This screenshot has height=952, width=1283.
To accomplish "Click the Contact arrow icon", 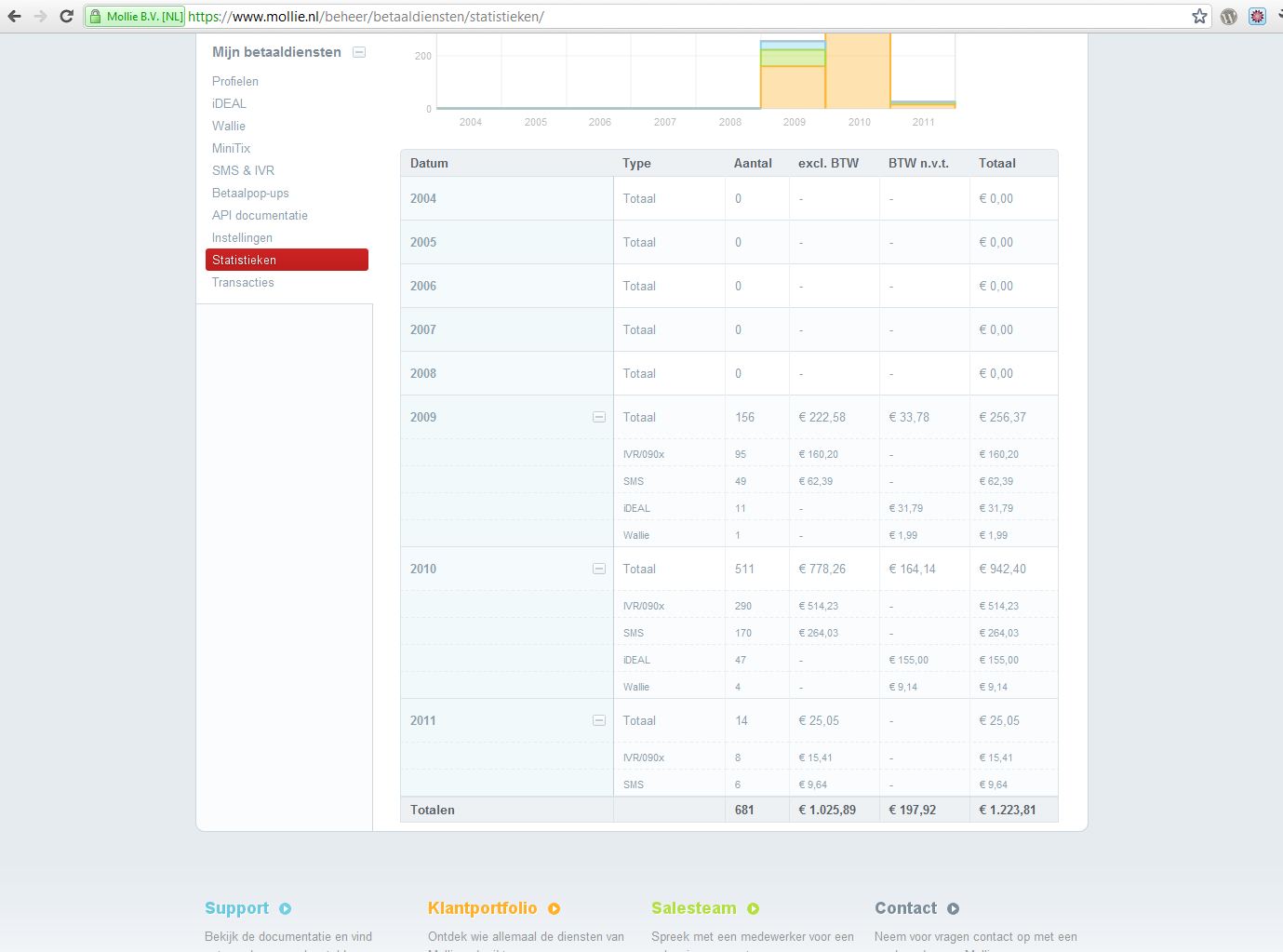I will [x=954, y=908].
